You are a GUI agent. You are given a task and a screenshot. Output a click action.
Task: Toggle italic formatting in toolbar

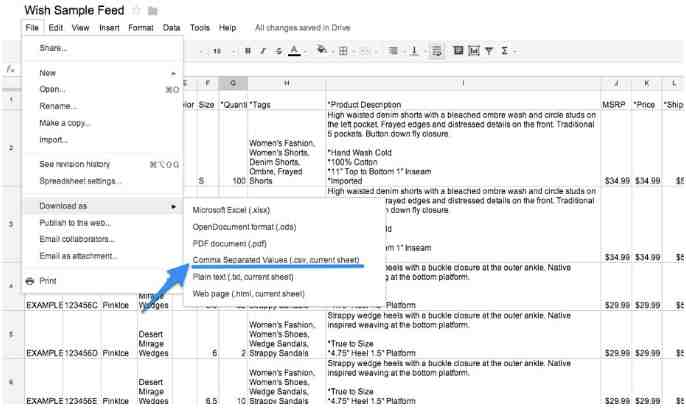[x=263, y=51]
